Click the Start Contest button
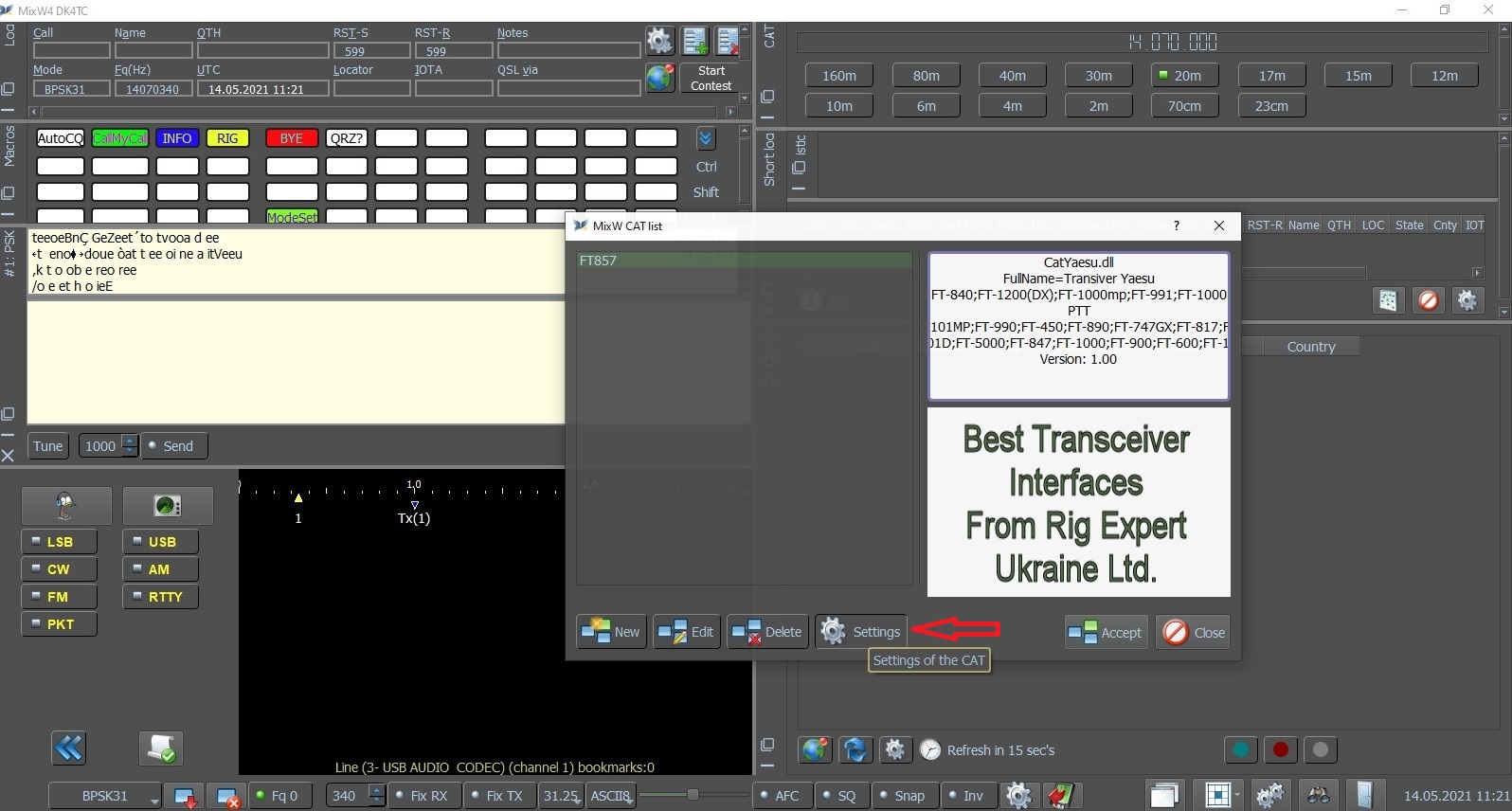This screenshot has height=811, width=1512. coord(711,78)
